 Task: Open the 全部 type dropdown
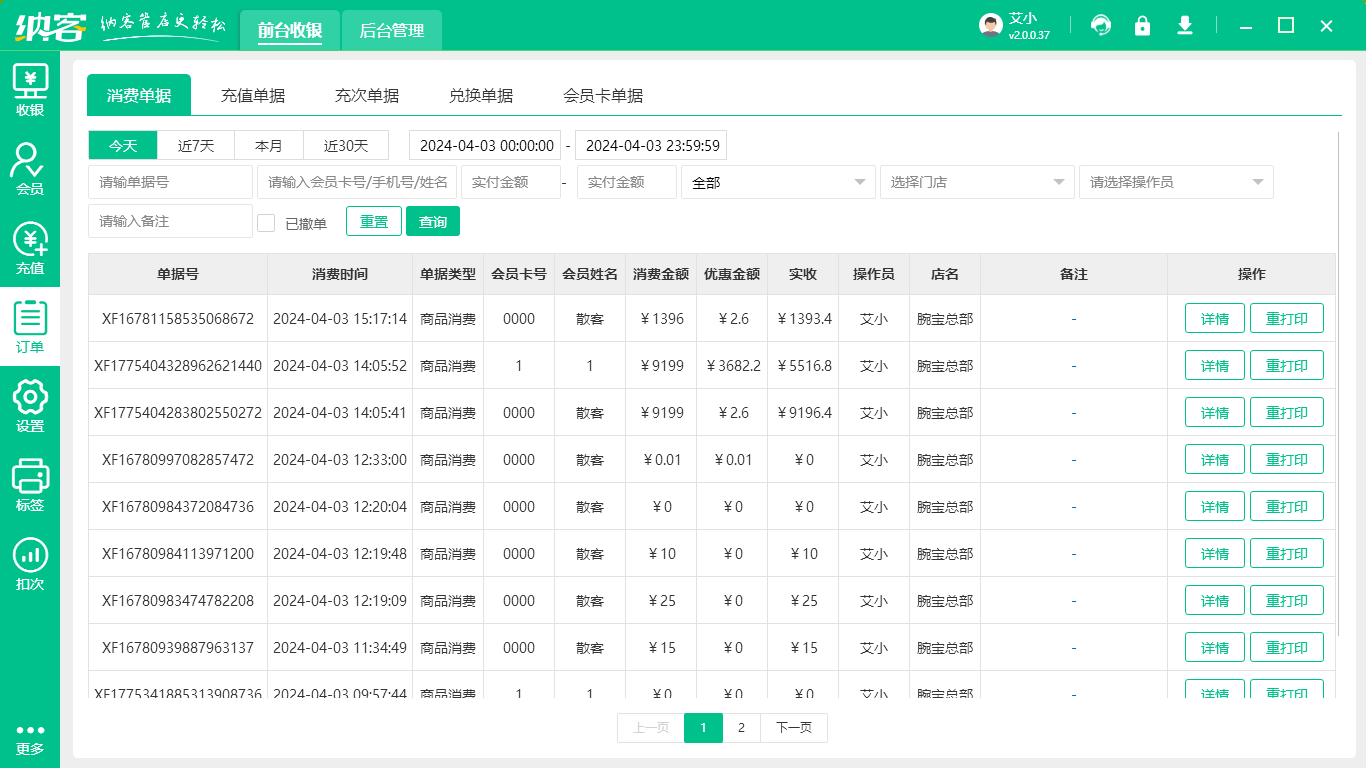(778, 182)
